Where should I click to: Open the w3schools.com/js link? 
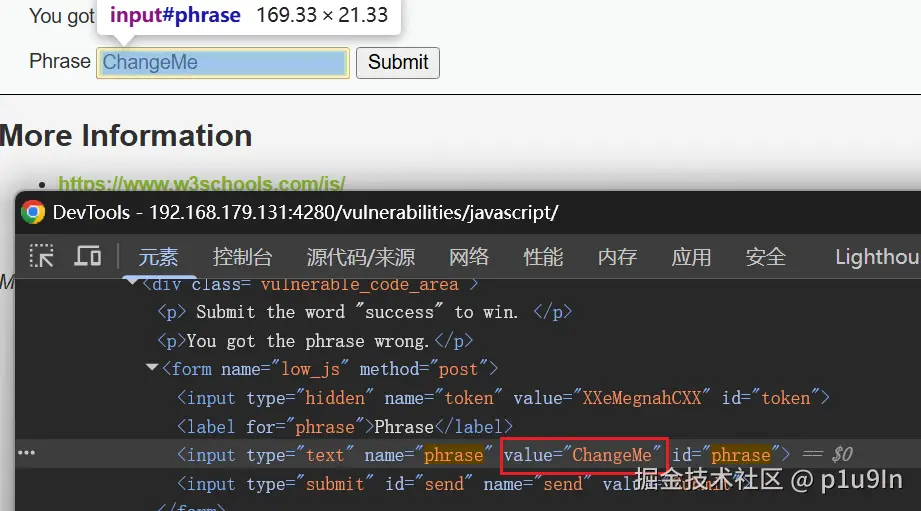201,183
